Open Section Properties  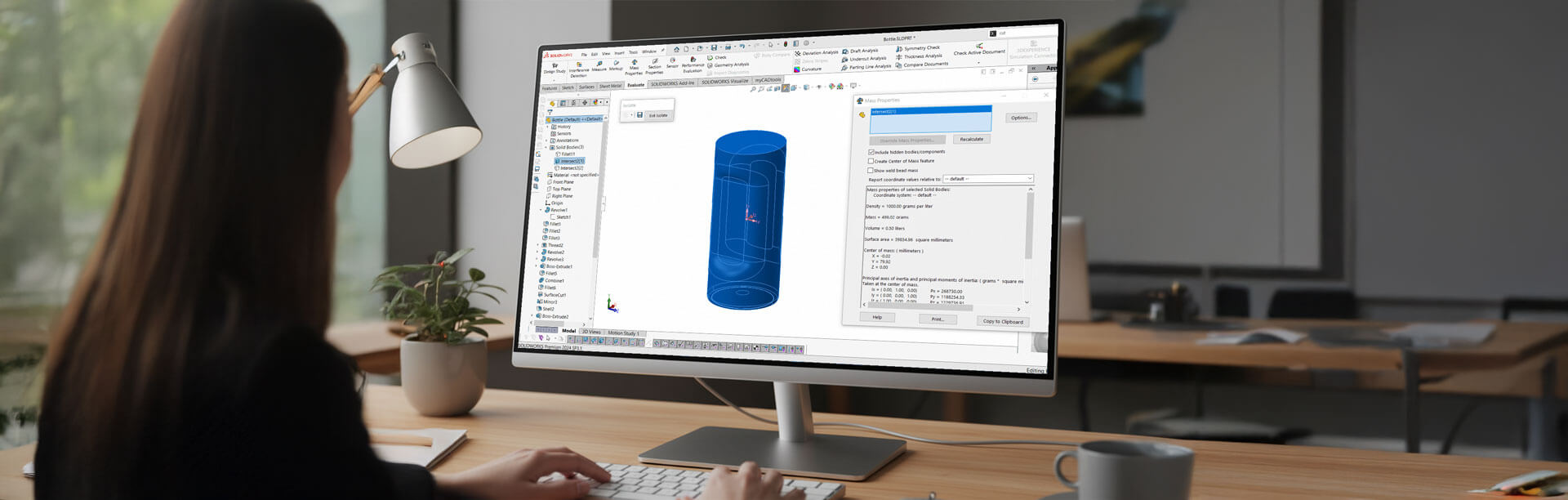[654, 65]
